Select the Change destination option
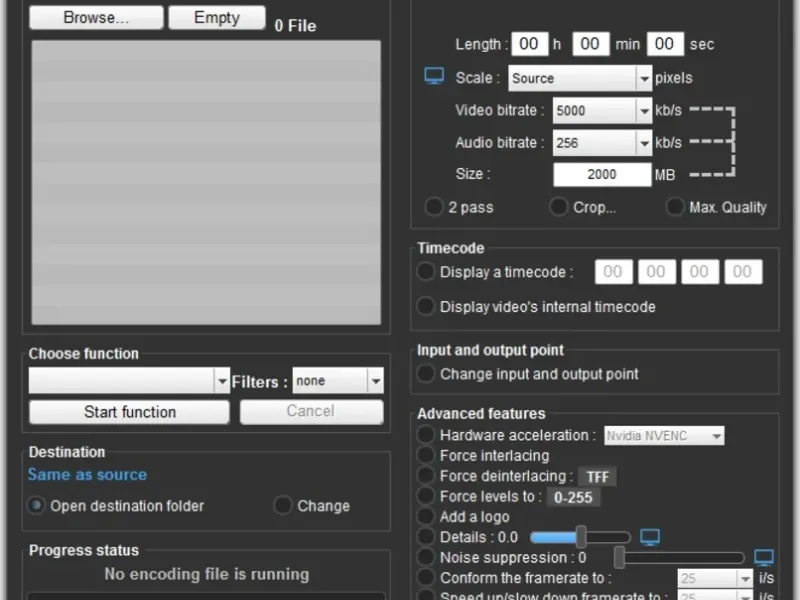Viewport: 800px width, 600px height. point(283,506)
